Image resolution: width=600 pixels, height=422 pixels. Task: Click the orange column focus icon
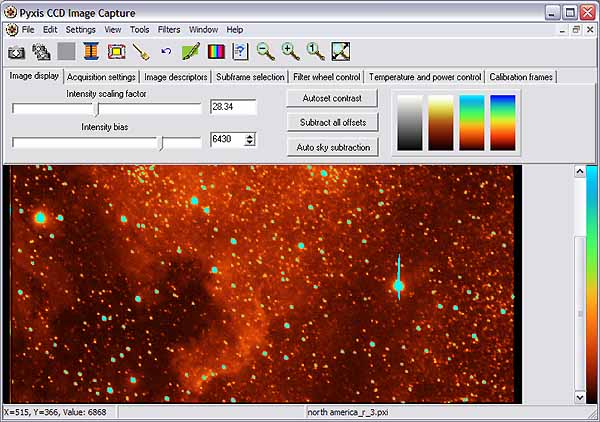(91, 52)
